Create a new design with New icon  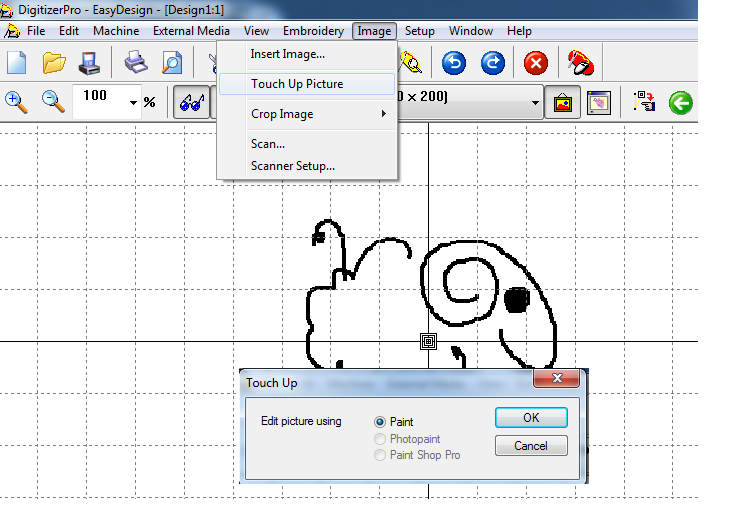pyautogui.click(x=17, y=63)
